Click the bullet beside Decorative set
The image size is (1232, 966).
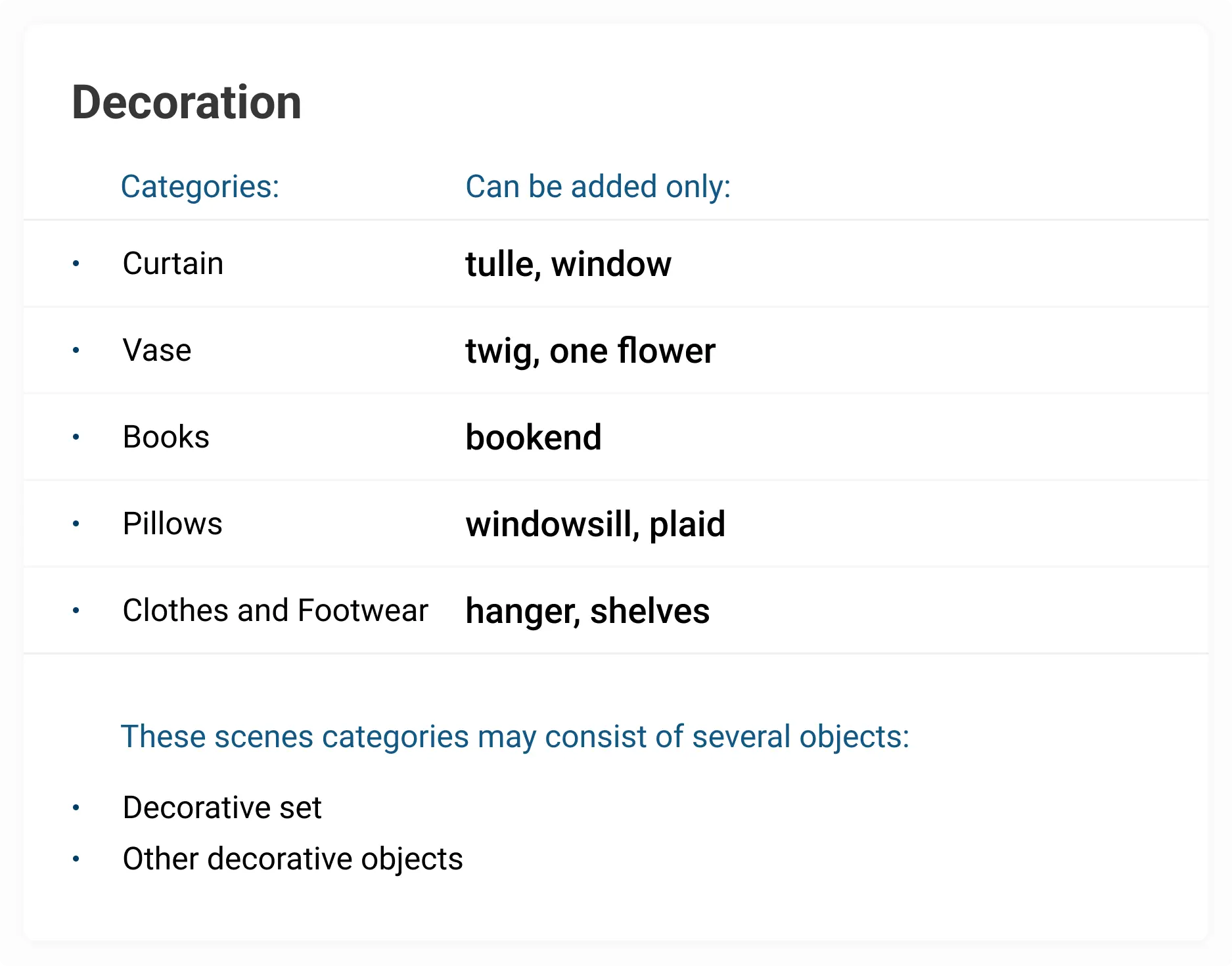click(76, 808)
